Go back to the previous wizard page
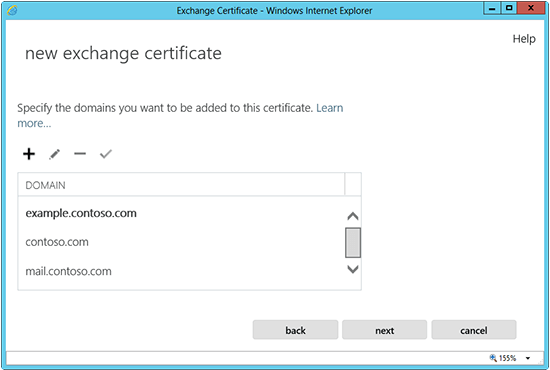Screen dimensions: 550x370 point(295,330)
